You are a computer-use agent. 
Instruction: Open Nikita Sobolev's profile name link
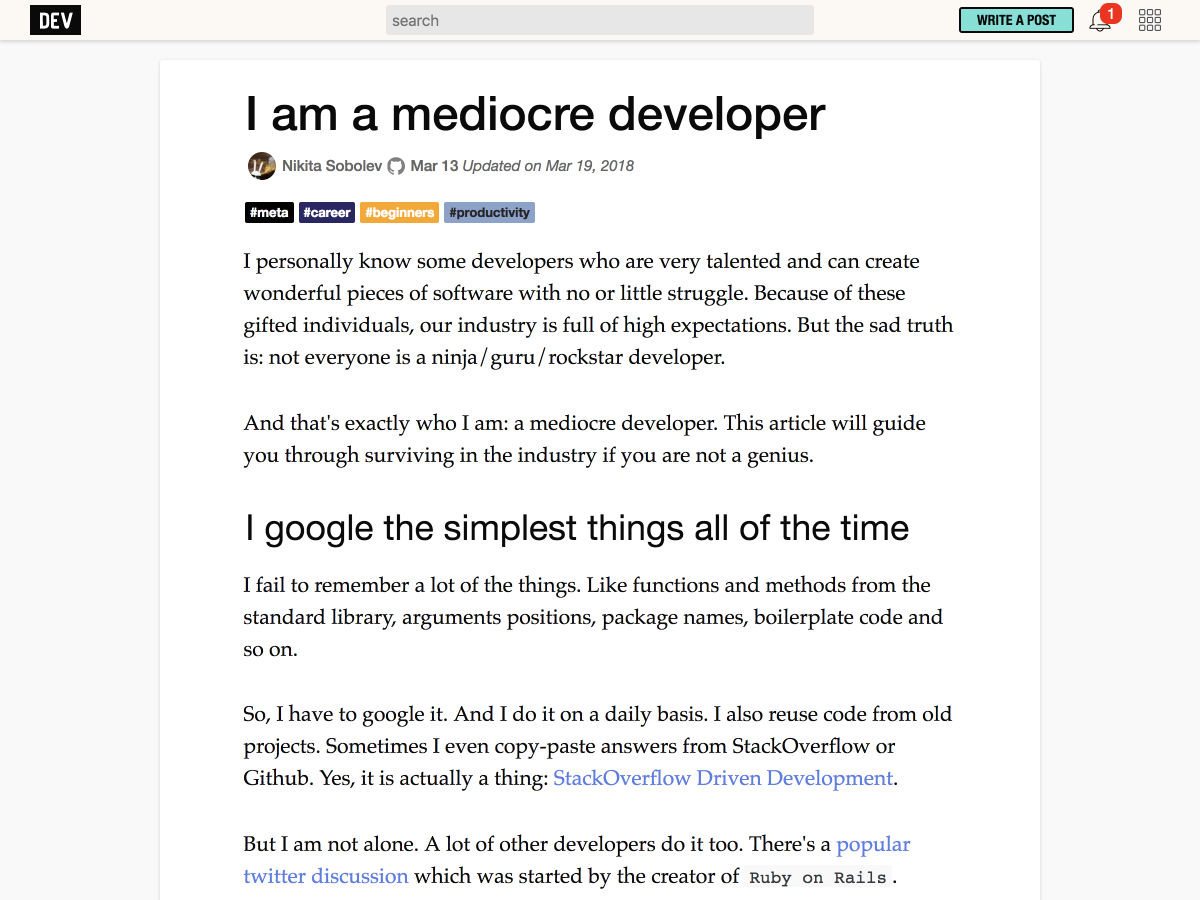332,166
